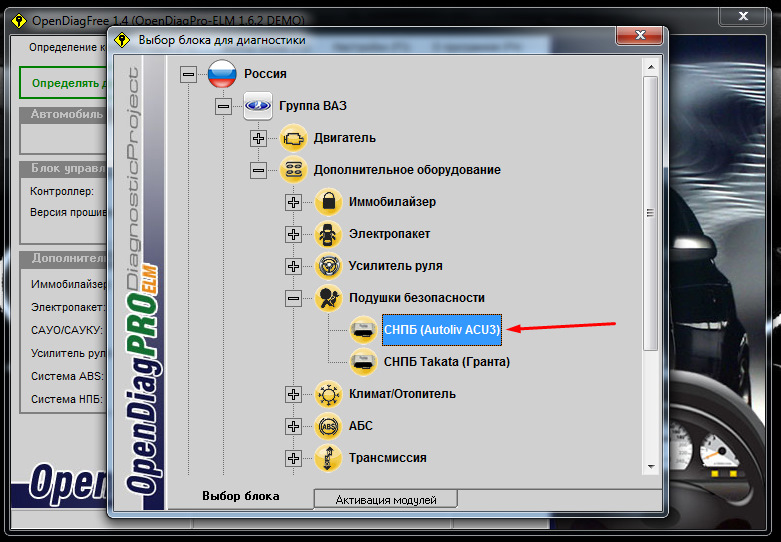Click the car icon for Электропакет
The image size is (781, 542).
click(328, 234)
